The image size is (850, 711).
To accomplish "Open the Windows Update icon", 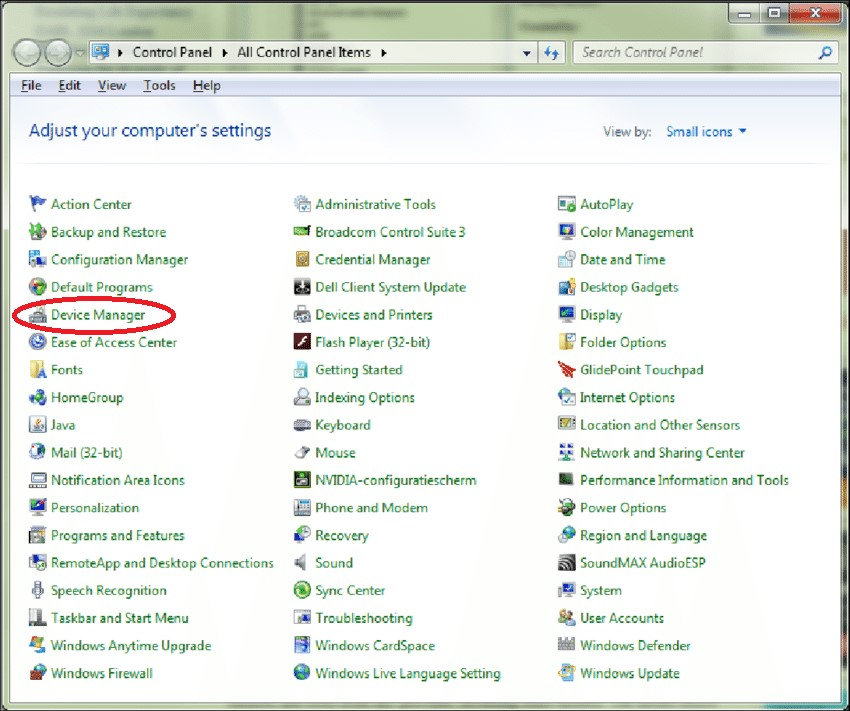I will click(x=567, y=673).
